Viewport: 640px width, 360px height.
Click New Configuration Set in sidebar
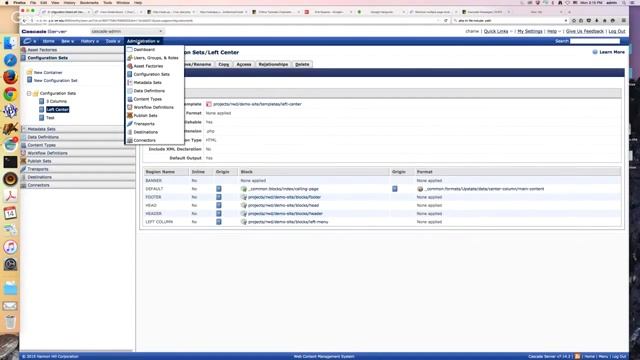[x=52, y=80]
